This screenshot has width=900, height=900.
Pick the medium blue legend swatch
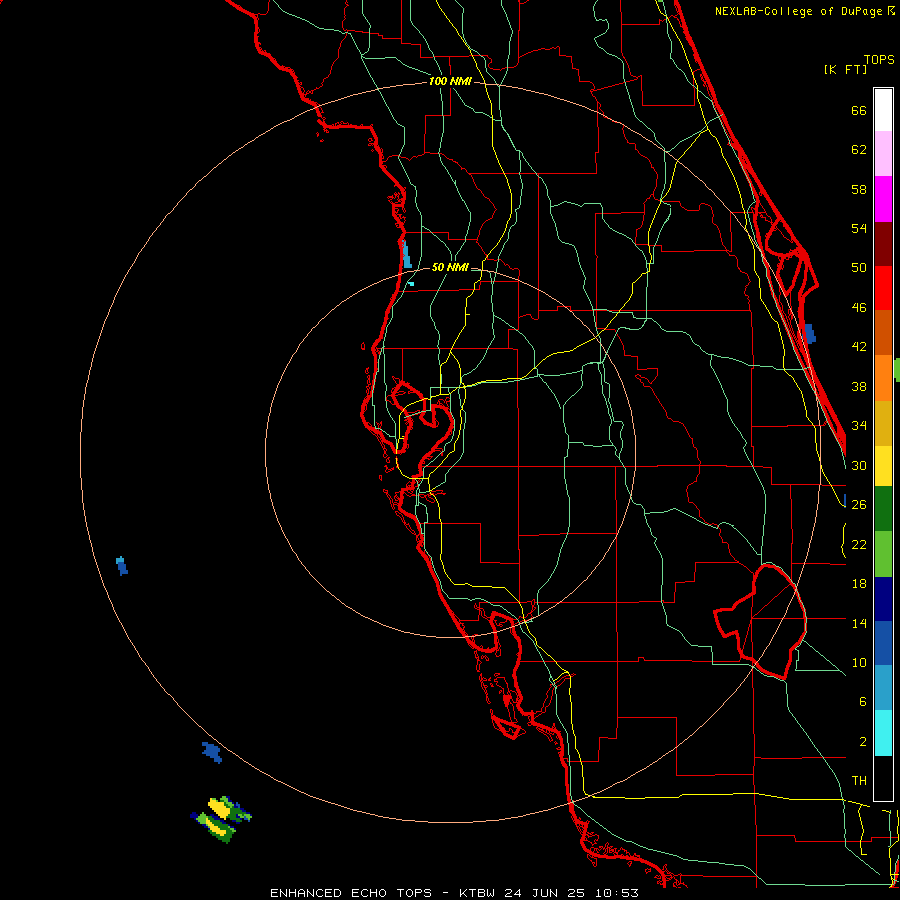tap(883, 643)
